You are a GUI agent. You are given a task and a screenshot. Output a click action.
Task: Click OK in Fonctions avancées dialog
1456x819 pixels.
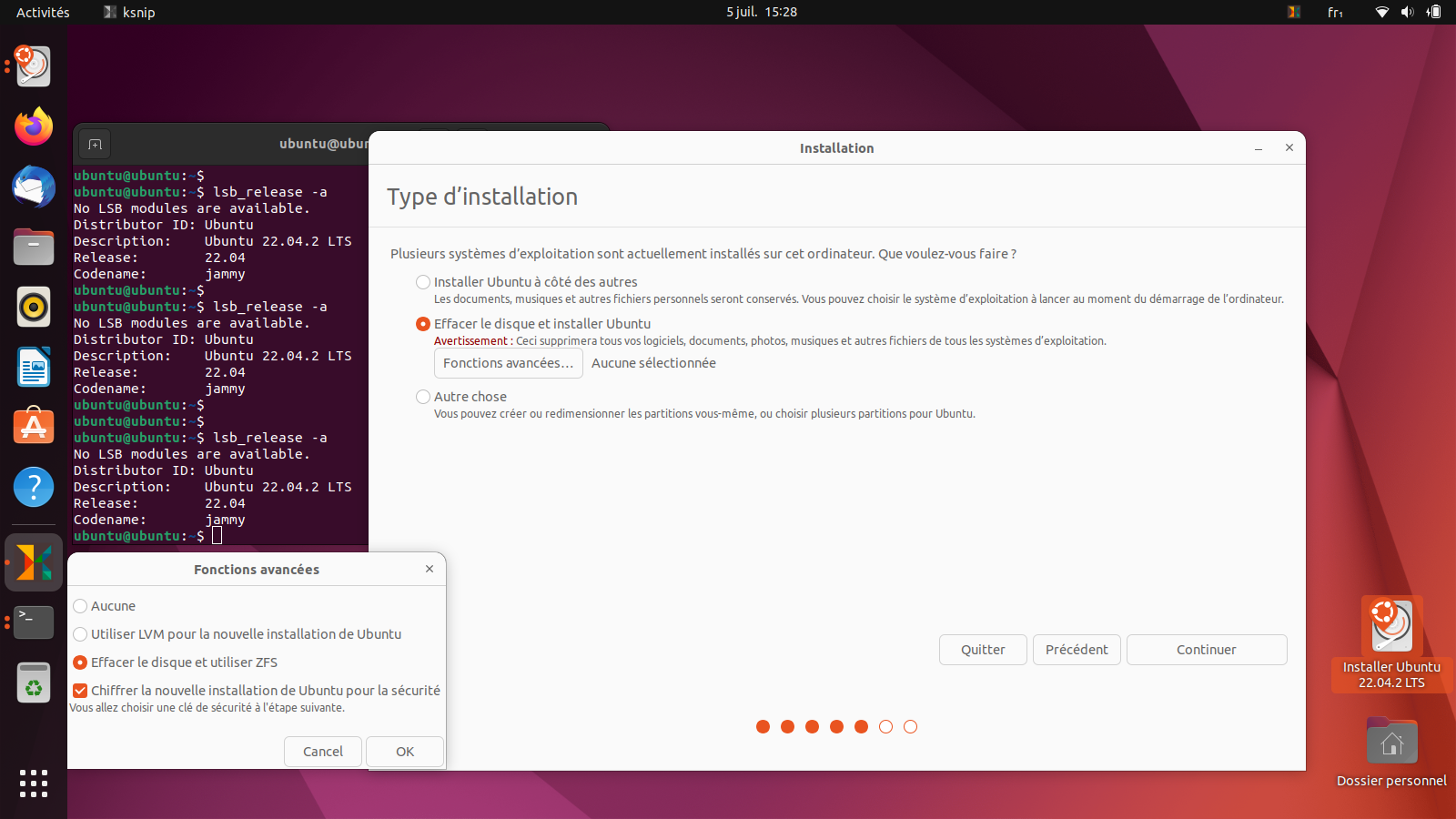click(405, 752)
